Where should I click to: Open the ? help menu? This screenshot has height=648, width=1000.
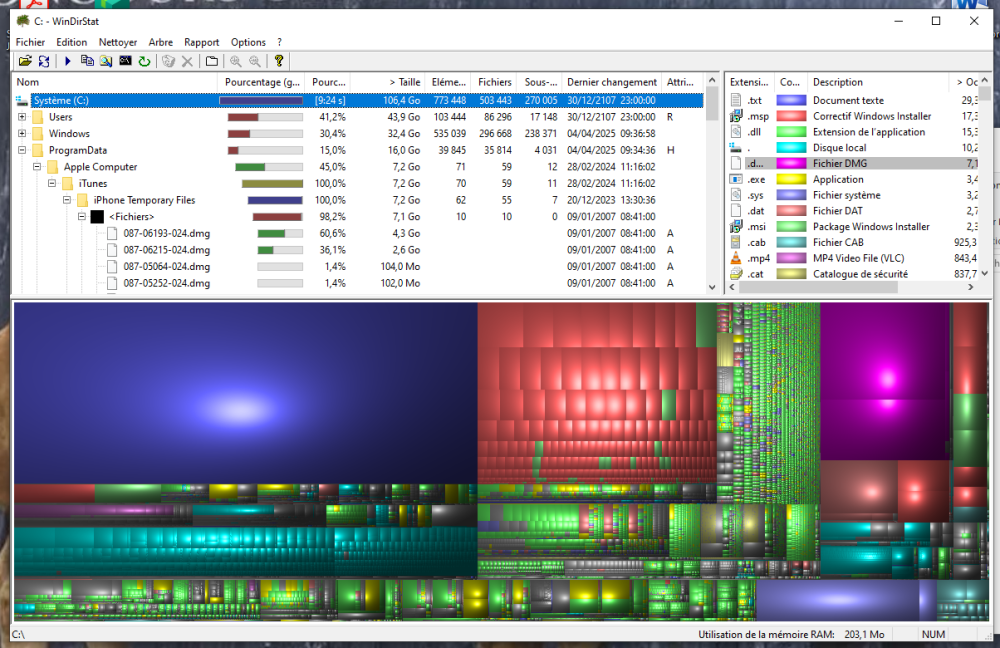coord(279,42)
